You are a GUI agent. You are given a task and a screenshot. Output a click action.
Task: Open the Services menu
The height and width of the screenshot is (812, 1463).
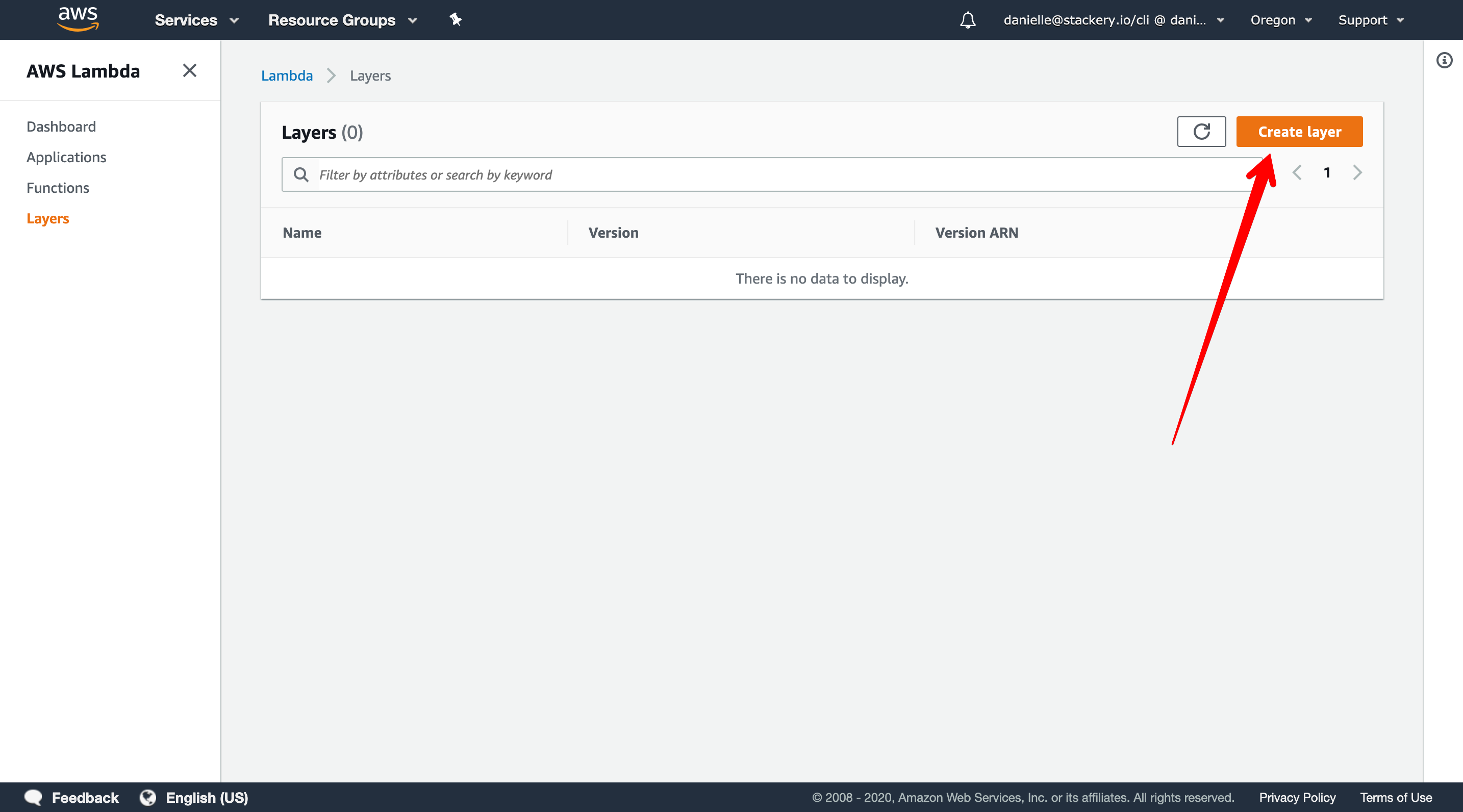(x=193, y=19)
